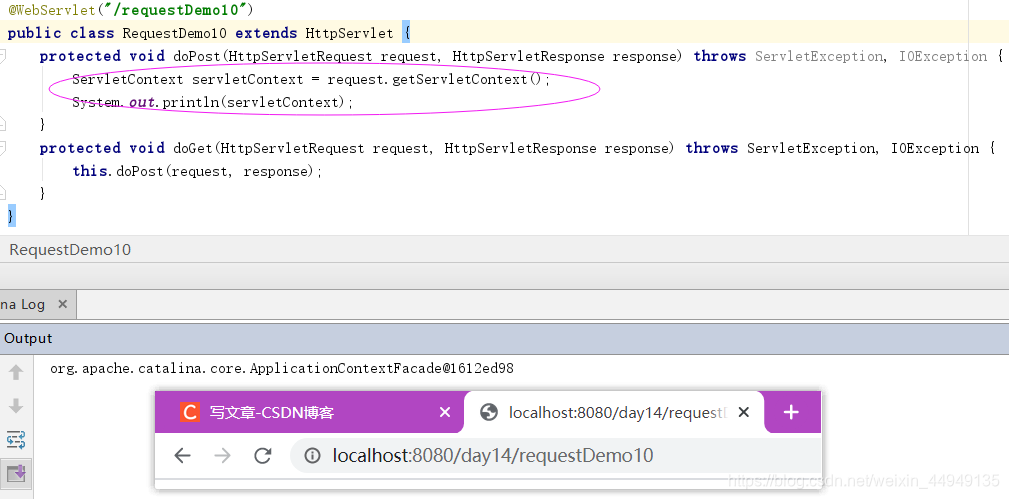
Task: Click the ApplicationContextFacade output line
Action: click(282, 369)
